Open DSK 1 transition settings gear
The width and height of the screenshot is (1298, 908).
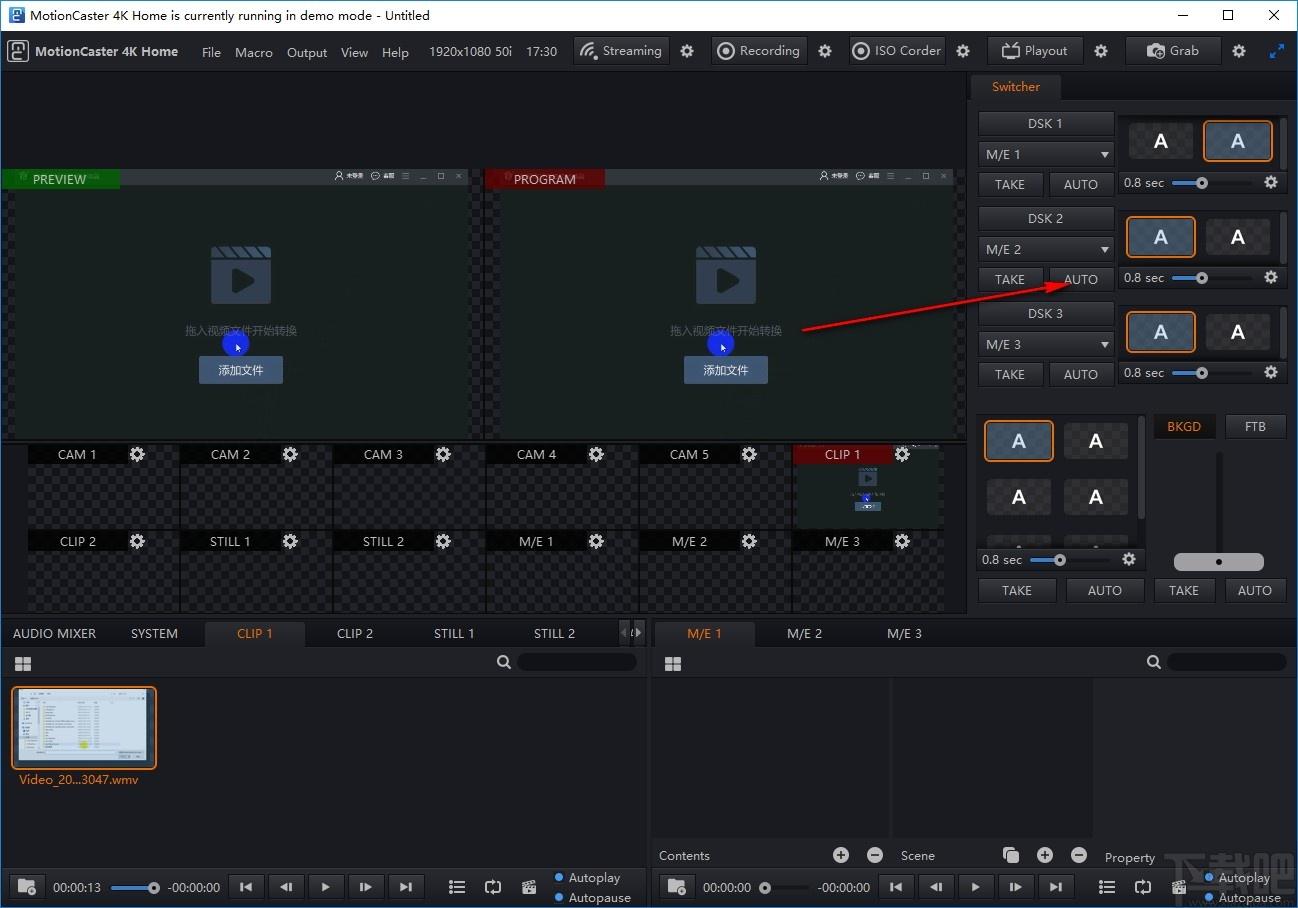pos(1271,183)
